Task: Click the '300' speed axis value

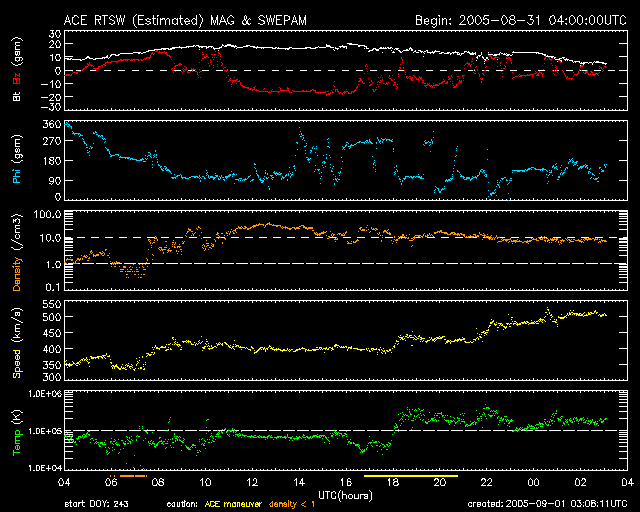Action: (52, 377)
